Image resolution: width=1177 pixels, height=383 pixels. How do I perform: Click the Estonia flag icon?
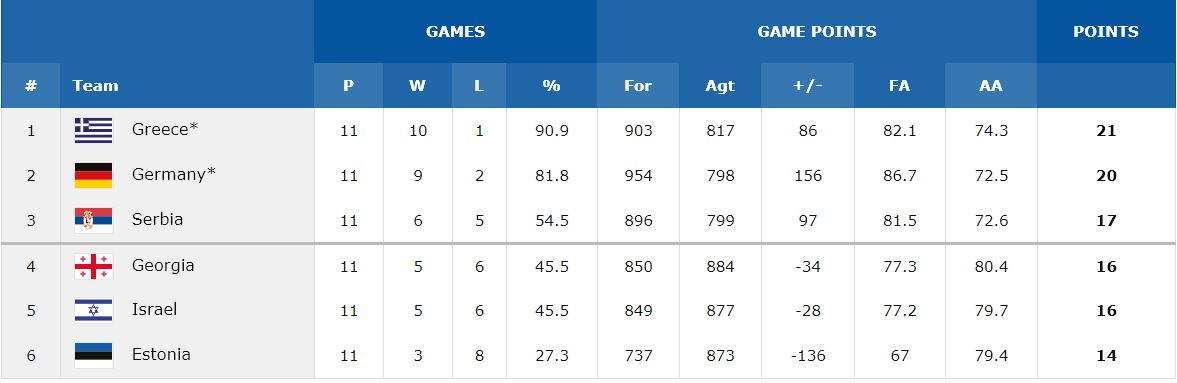pos(93,355)
